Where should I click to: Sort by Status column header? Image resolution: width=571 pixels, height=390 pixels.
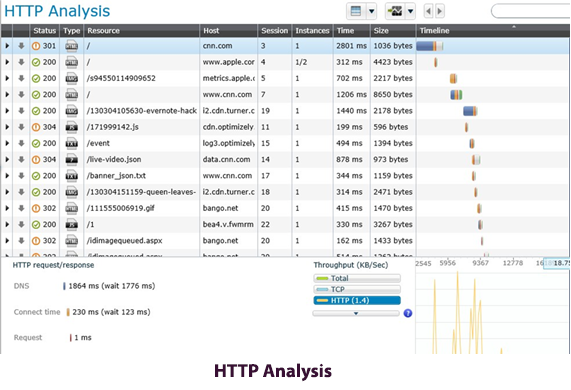coord(44,31)
